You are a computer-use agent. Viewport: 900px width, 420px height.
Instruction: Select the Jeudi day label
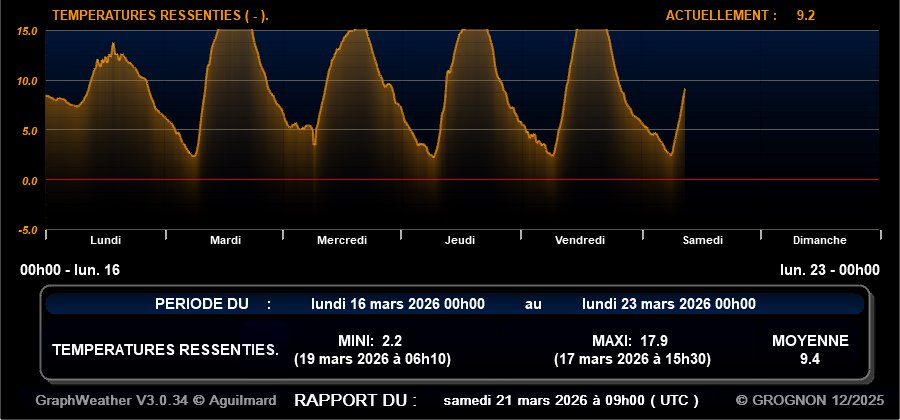pos(460,240)
